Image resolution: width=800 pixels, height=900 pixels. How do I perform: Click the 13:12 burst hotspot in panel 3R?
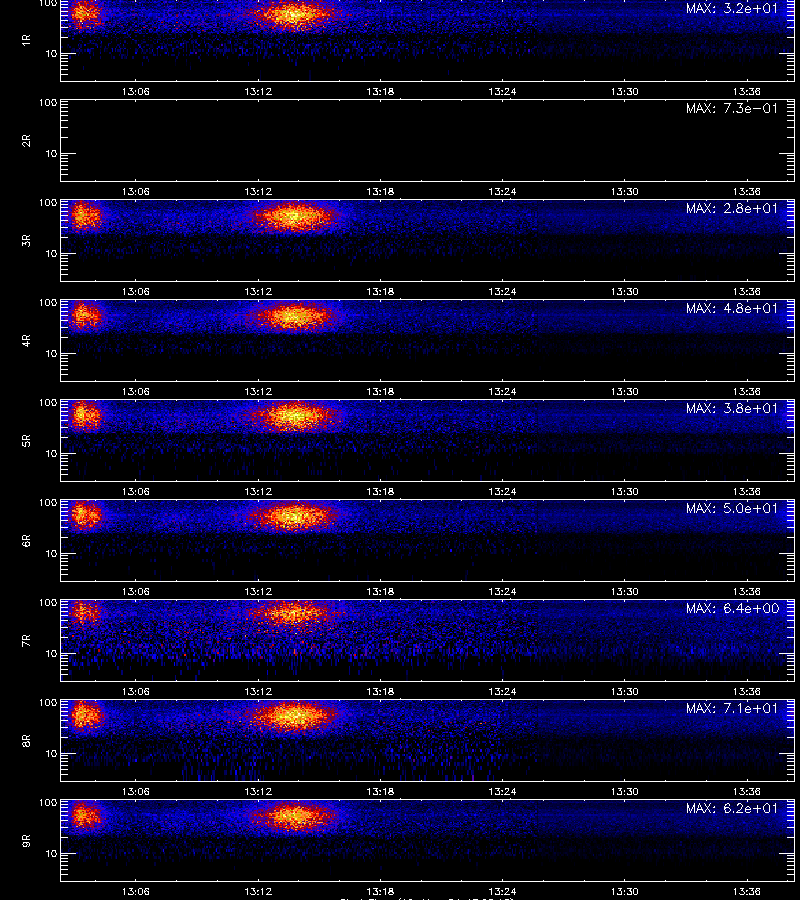(294, 217)
